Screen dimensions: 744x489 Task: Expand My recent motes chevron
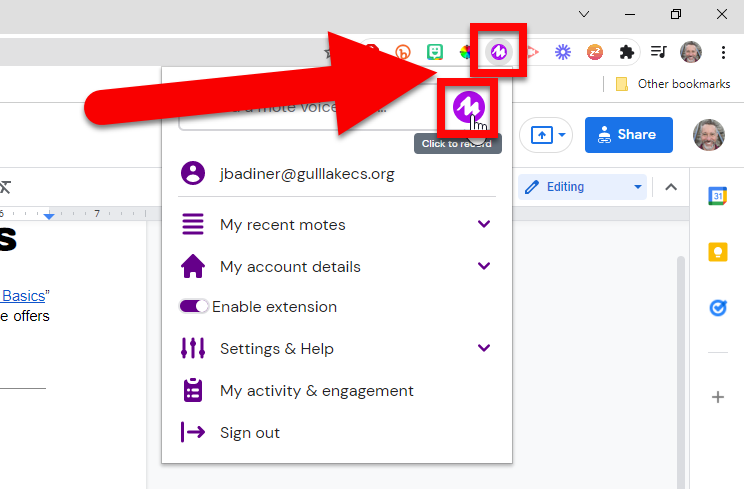tap(484, 224)
